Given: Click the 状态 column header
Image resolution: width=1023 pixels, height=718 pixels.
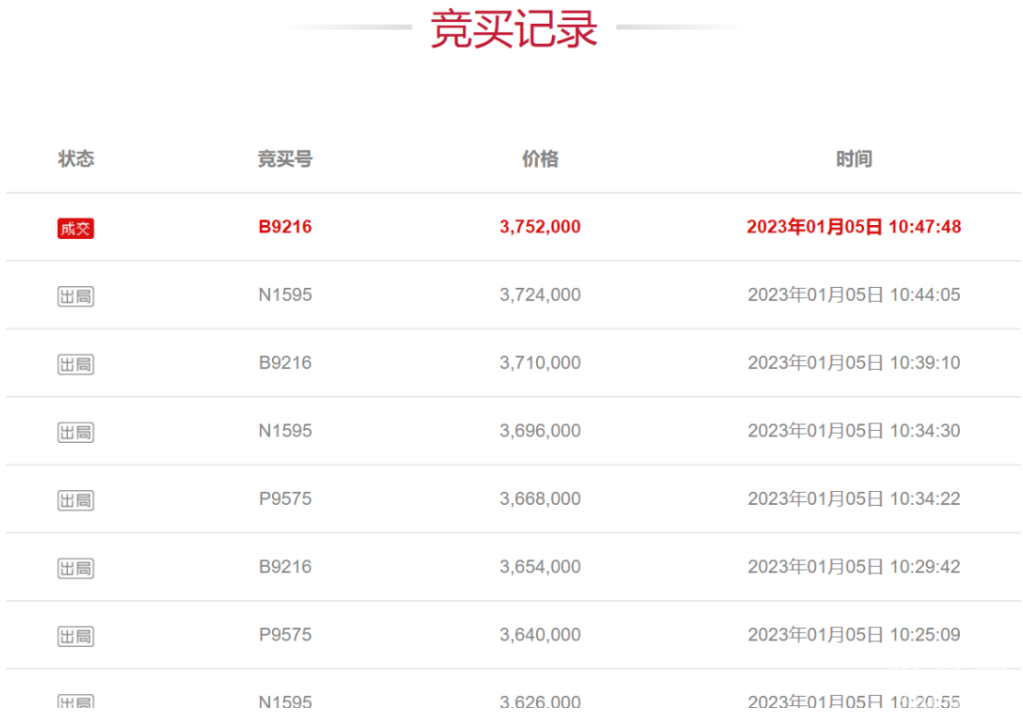Looking at the screenshot, I should click(76, 159).
